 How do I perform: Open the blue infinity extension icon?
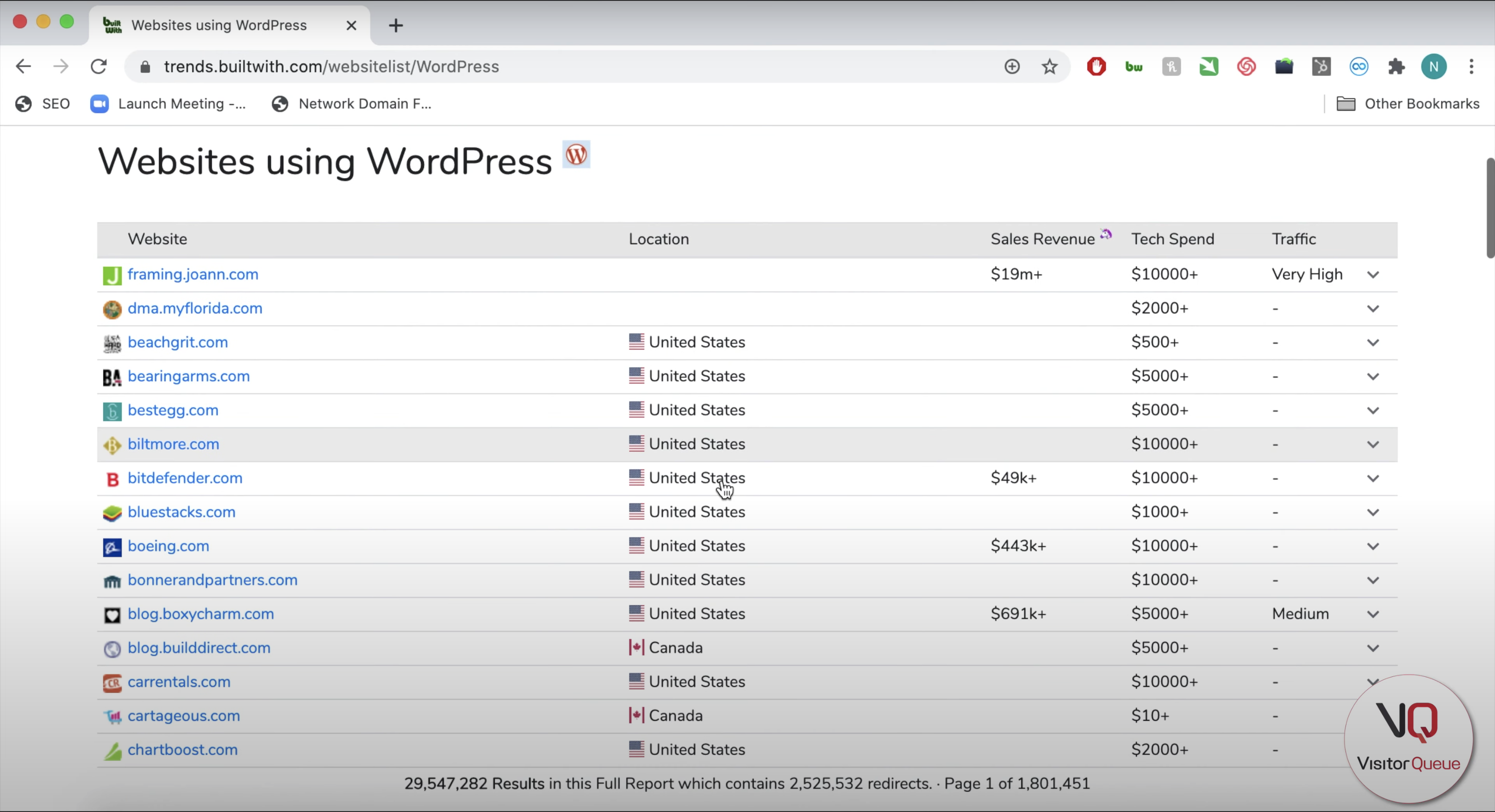1358,67
